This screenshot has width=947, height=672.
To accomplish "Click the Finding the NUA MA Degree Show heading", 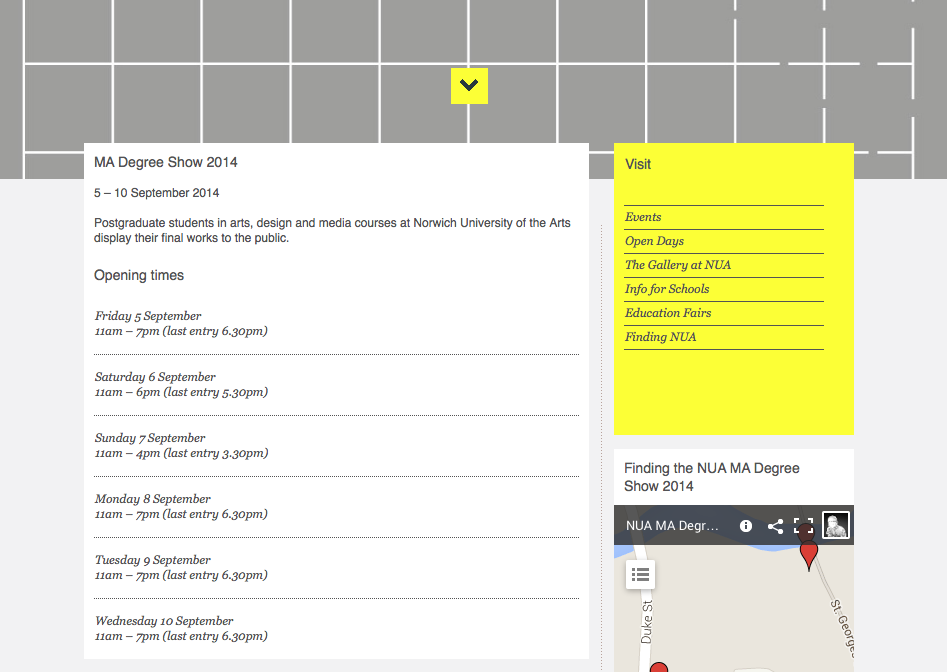I will [711, 477].
